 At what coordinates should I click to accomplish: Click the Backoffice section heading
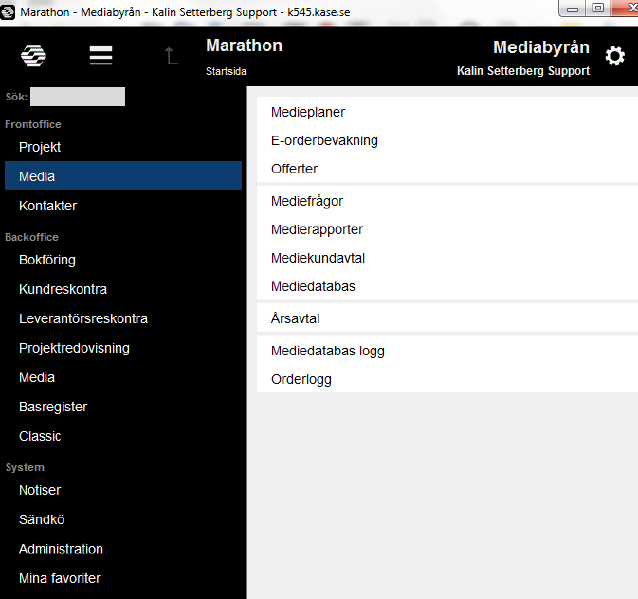coord(32,237)
